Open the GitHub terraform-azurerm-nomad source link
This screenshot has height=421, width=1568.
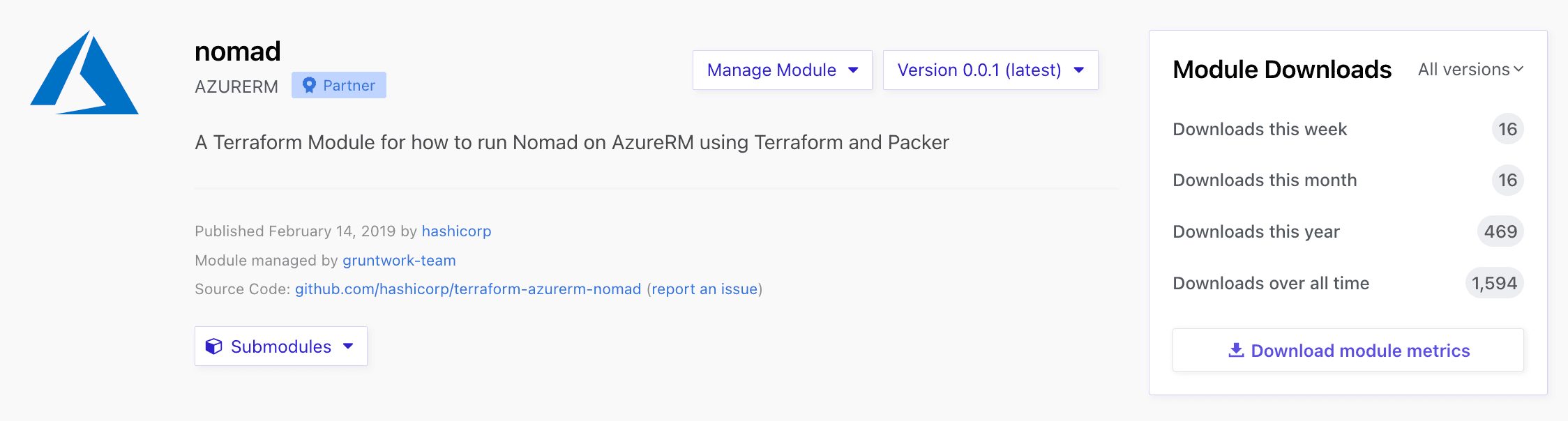[467, 289]
